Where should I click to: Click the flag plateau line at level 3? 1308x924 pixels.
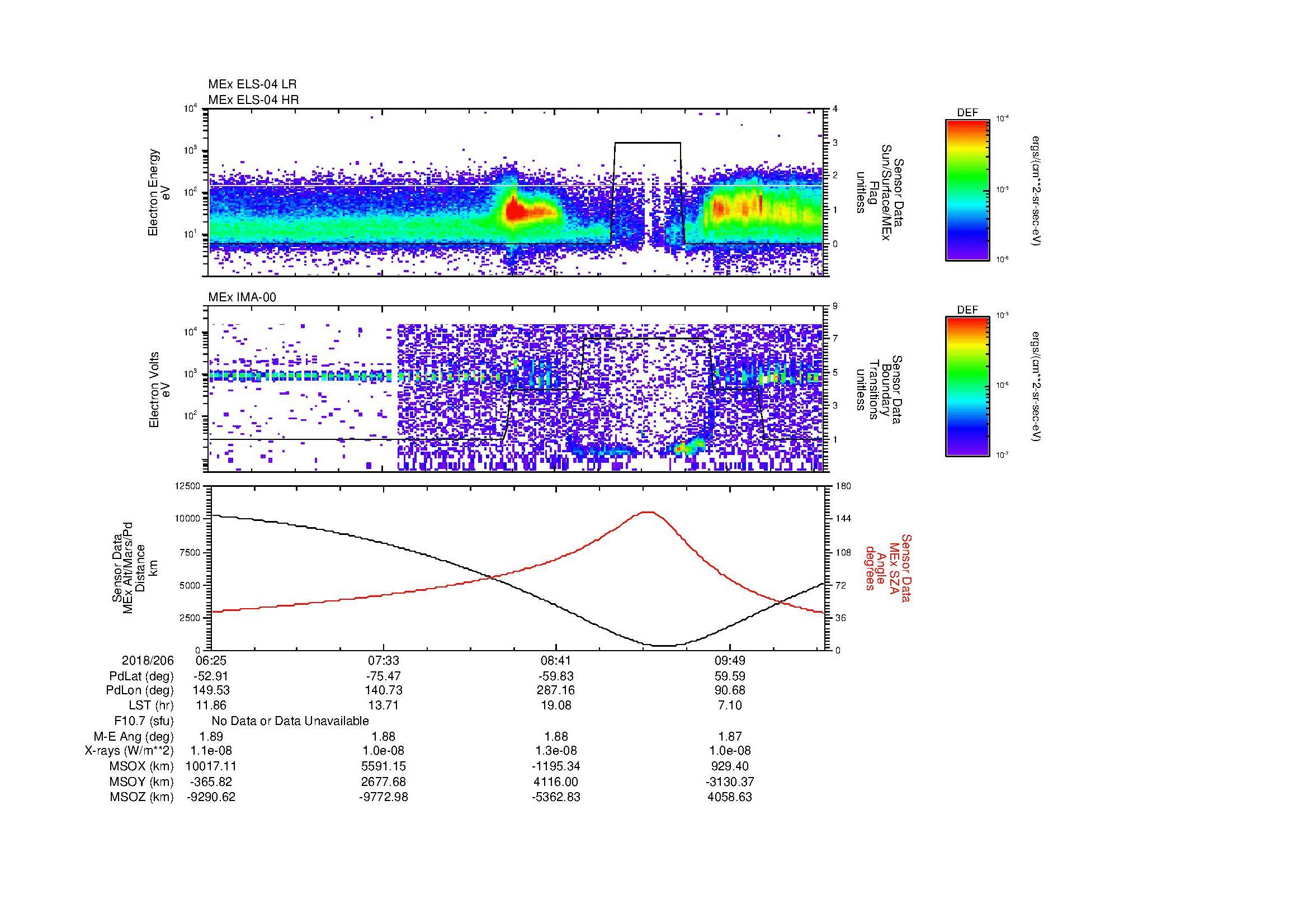click(648, 143)
